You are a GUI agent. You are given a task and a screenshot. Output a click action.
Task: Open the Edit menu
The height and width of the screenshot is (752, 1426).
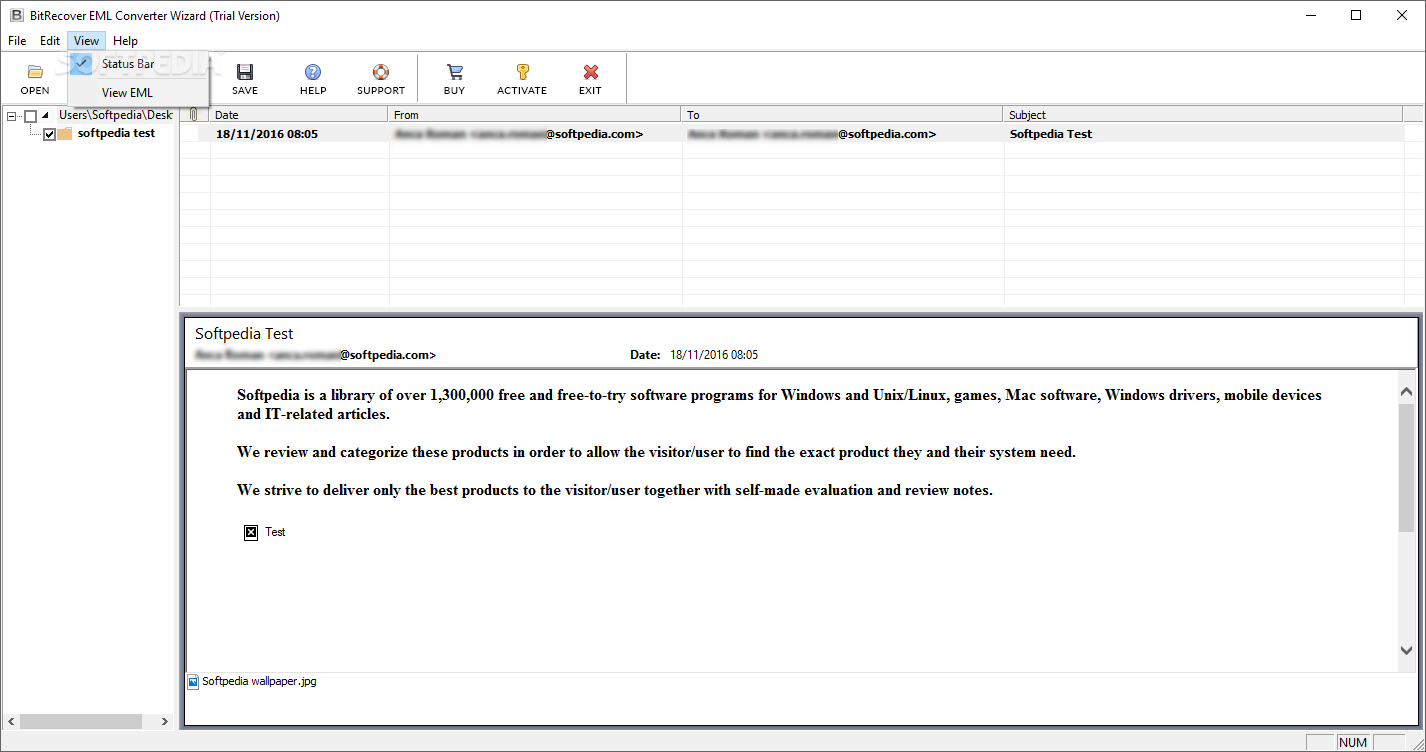pyautogui.click(x=50, y=41)
